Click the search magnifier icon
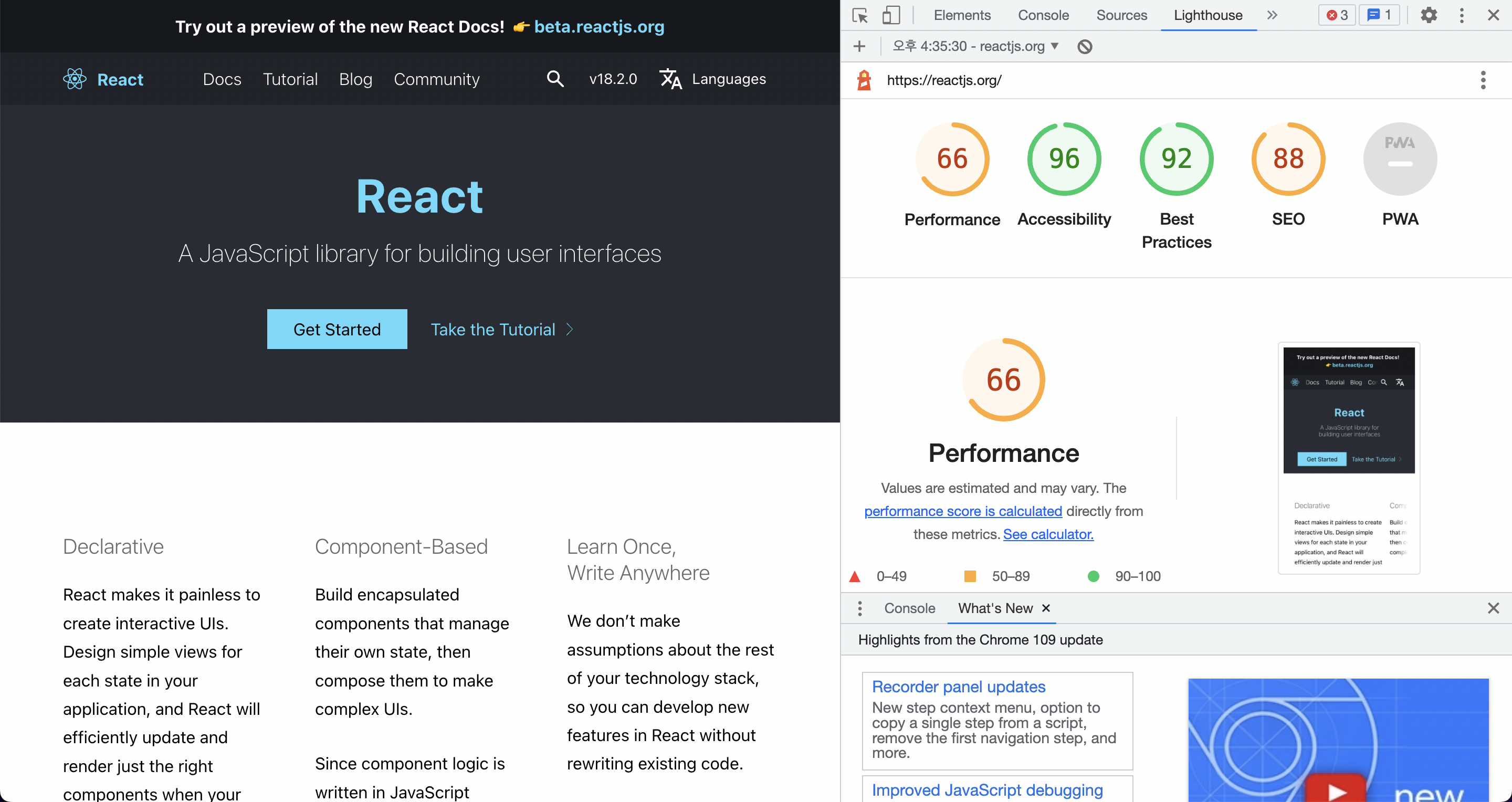 555,79
